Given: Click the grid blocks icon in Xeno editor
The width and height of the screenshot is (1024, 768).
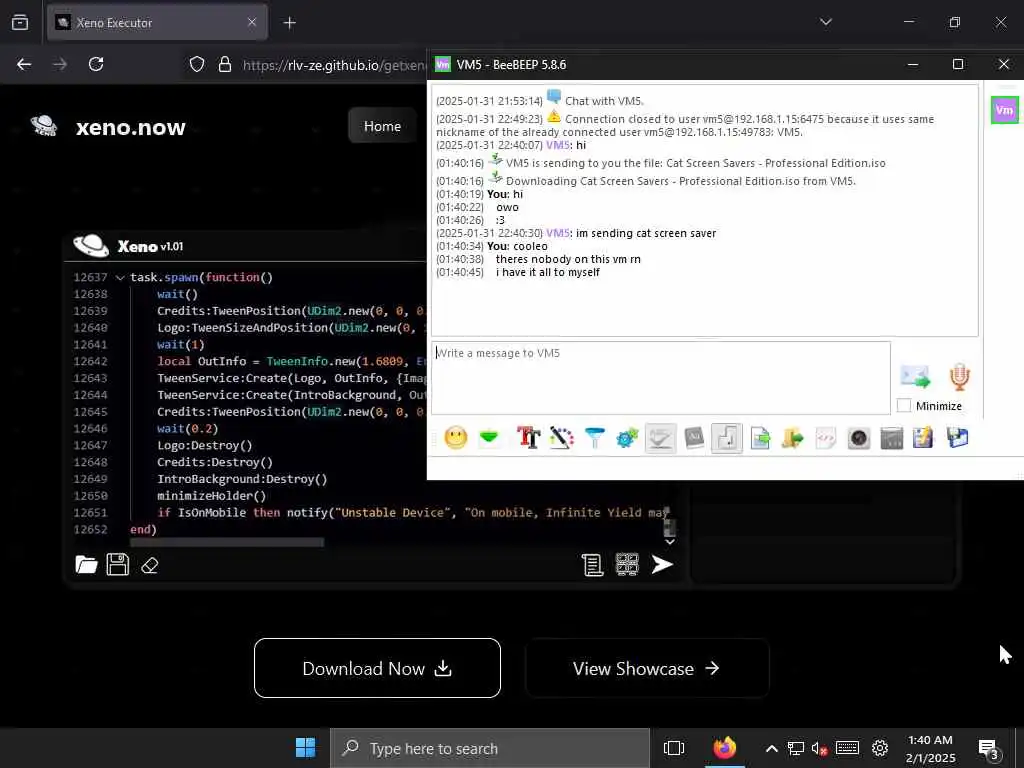Looking at the screenshot, I should point(627,564).
